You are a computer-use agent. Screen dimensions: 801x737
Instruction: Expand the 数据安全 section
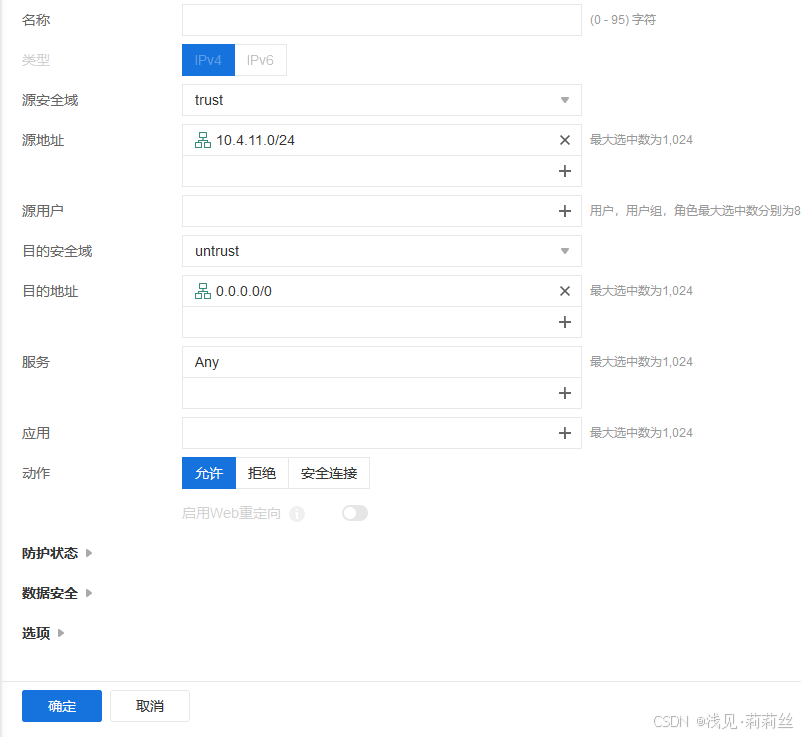tap(57, 593)
